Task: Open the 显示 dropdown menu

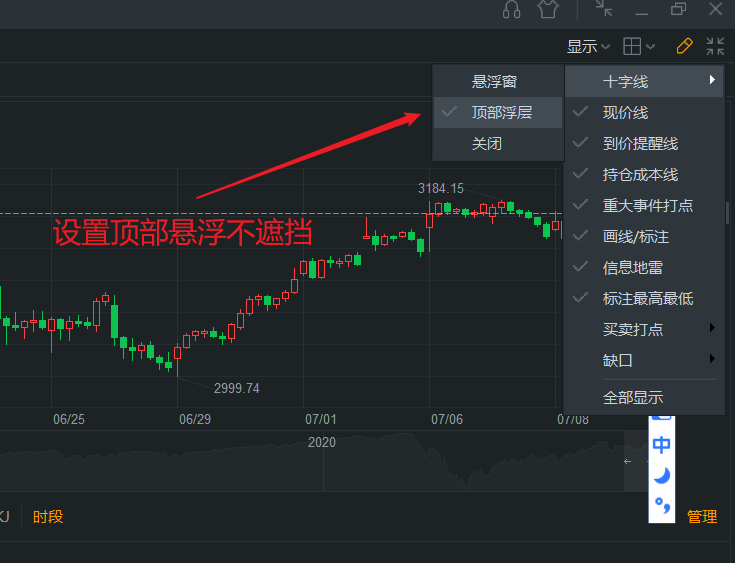Action: [x=588, y=46]
